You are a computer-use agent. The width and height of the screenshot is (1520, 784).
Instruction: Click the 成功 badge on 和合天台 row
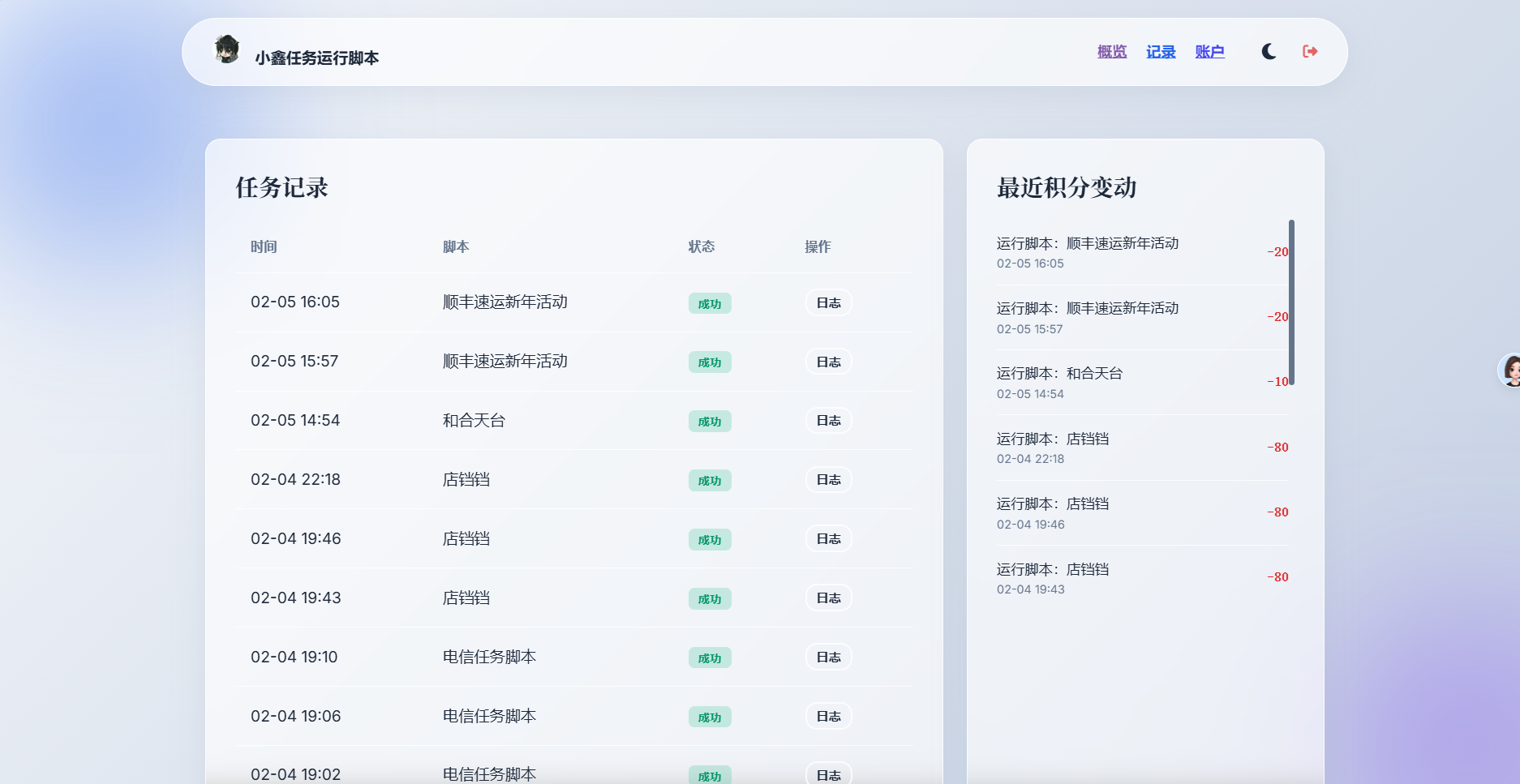coord(710,421)
